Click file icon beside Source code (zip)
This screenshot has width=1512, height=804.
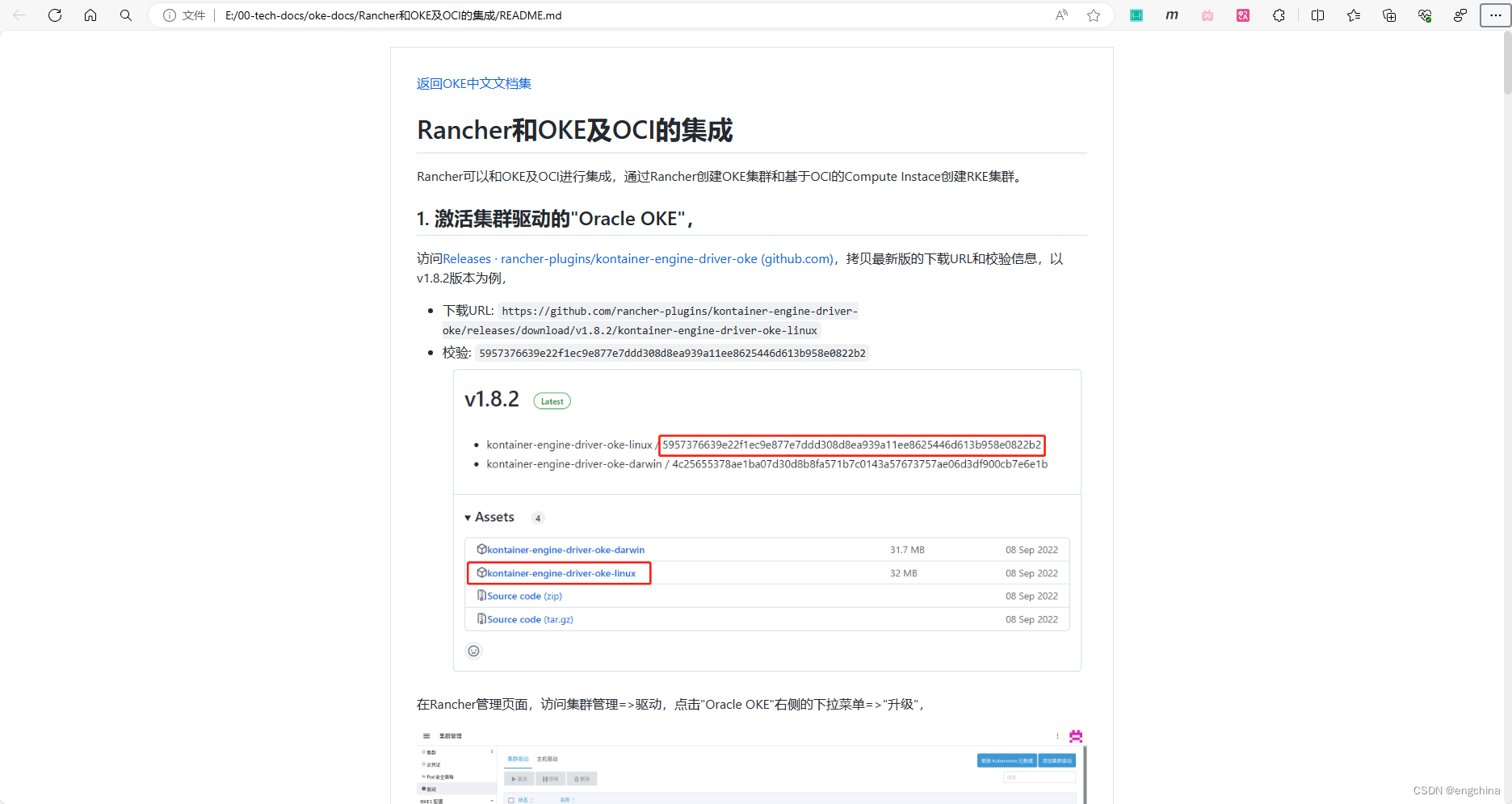(x=481, y=595)
